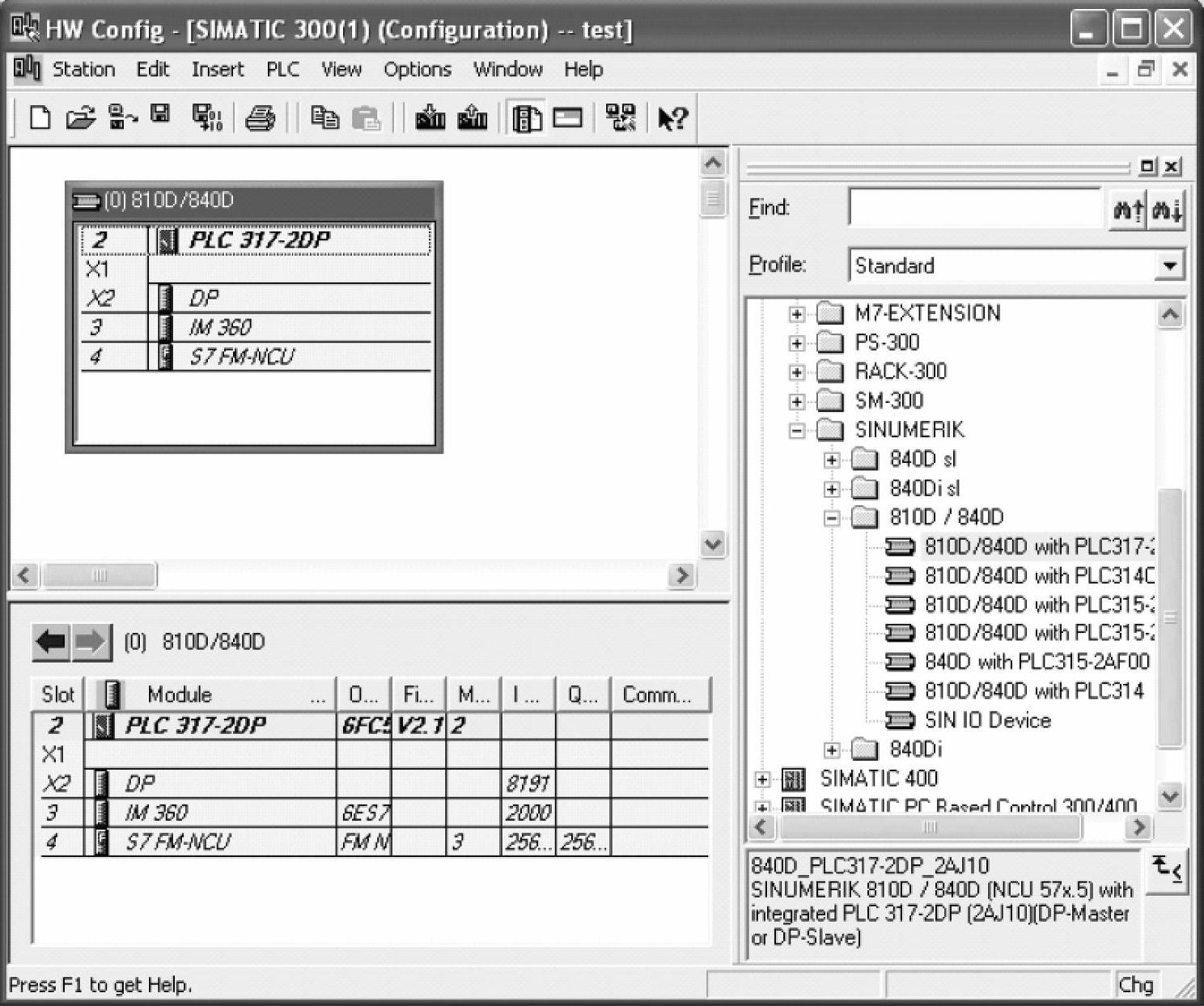Click the Download to Module toolbar icon
This screenshot has width=1204, height=1006.
coord(430,118)
